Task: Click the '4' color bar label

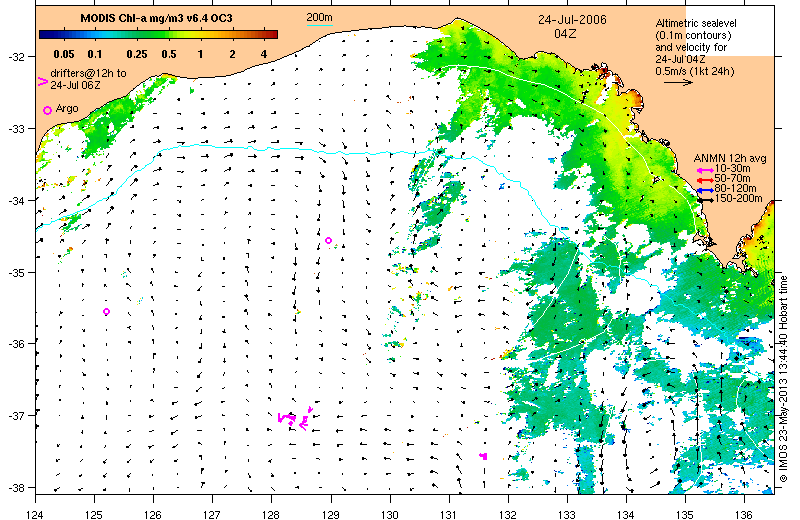Action: click(264, 54)
